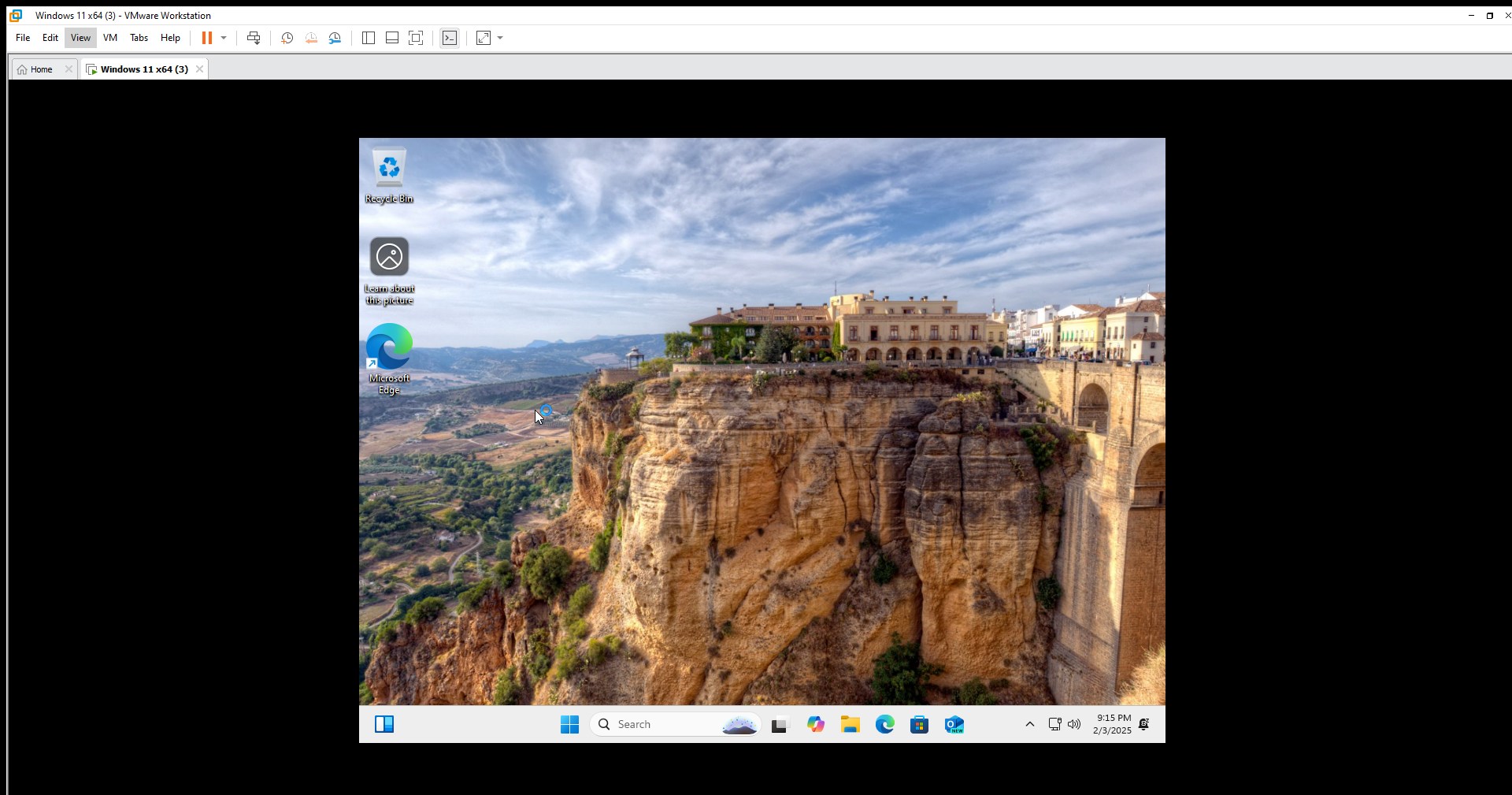Open the Snapshot Manager
The height and width of the screenshot is (795, 1512).
point(335,38)
